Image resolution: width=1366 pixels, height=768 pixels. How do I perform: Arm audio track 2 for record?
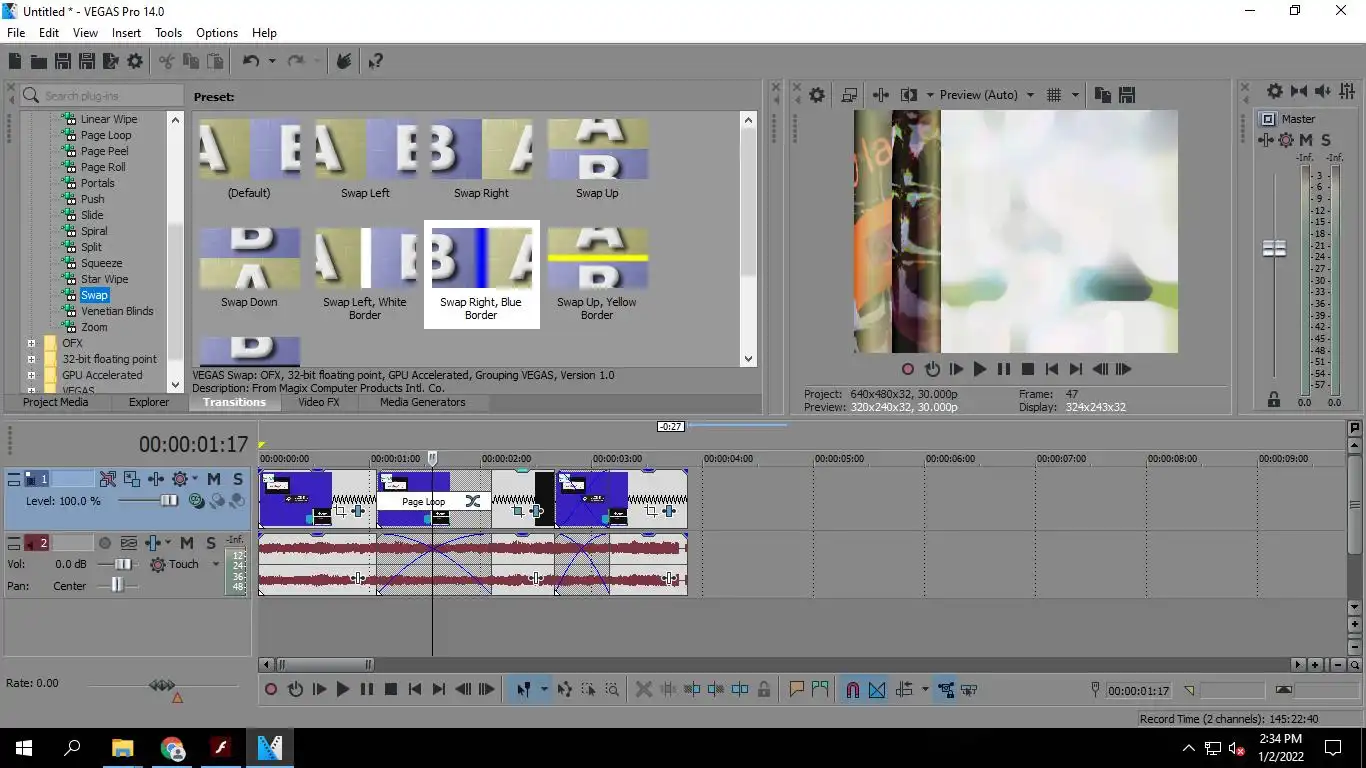tap(104, 543)
